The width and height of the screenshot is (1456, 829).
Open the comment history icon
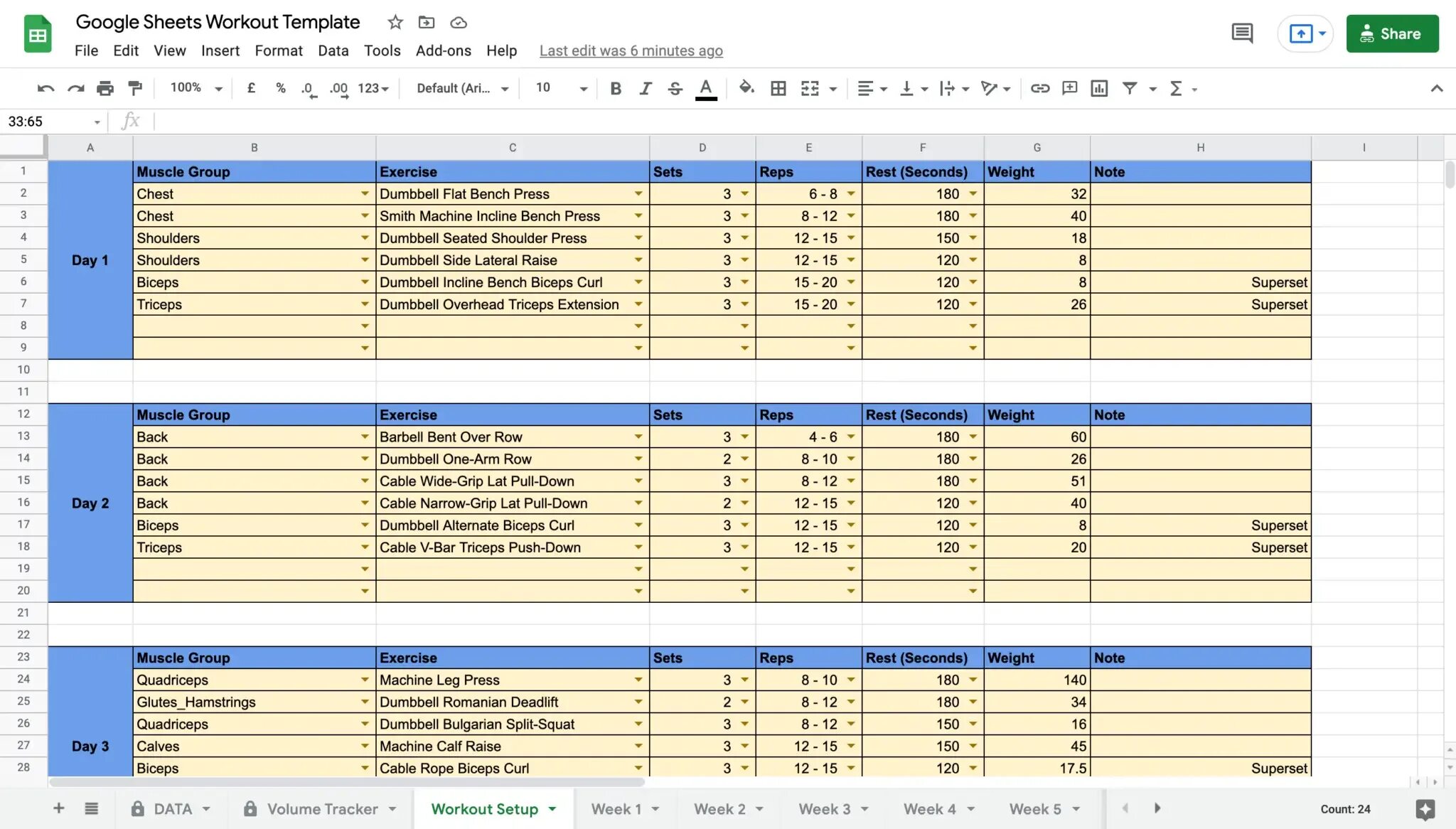(x=1242, y=33)
